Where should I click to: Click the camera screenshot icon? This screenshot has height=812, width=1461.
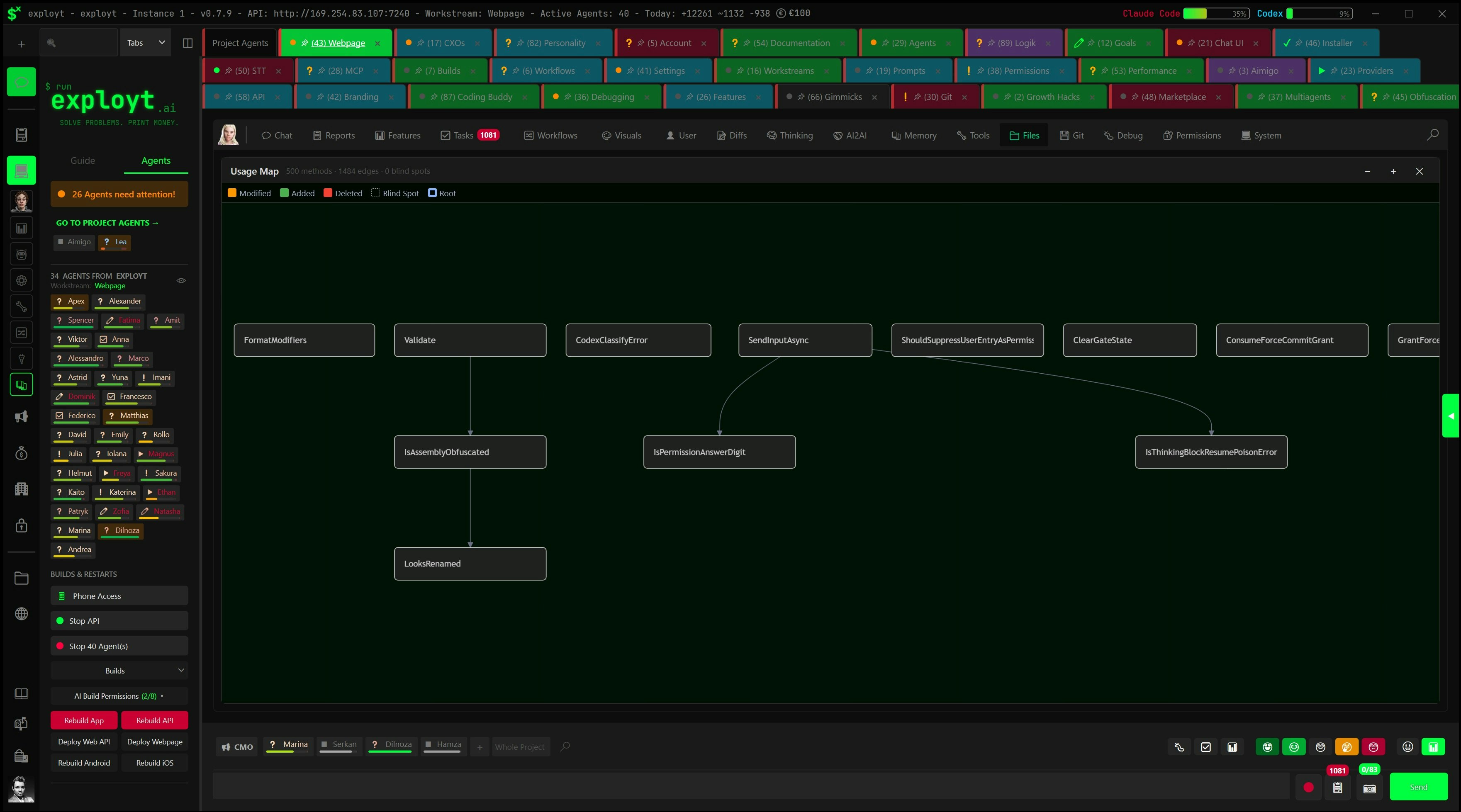tap(1369, 788)
